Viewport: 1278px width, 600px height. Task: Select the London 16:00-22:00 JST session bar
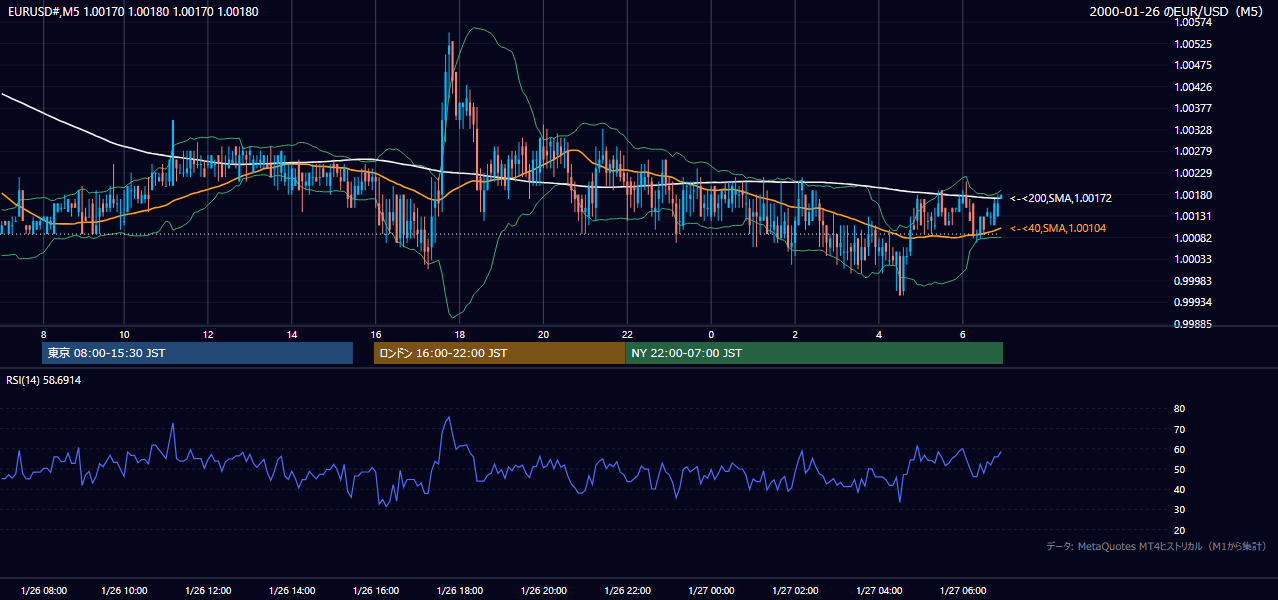499,353
